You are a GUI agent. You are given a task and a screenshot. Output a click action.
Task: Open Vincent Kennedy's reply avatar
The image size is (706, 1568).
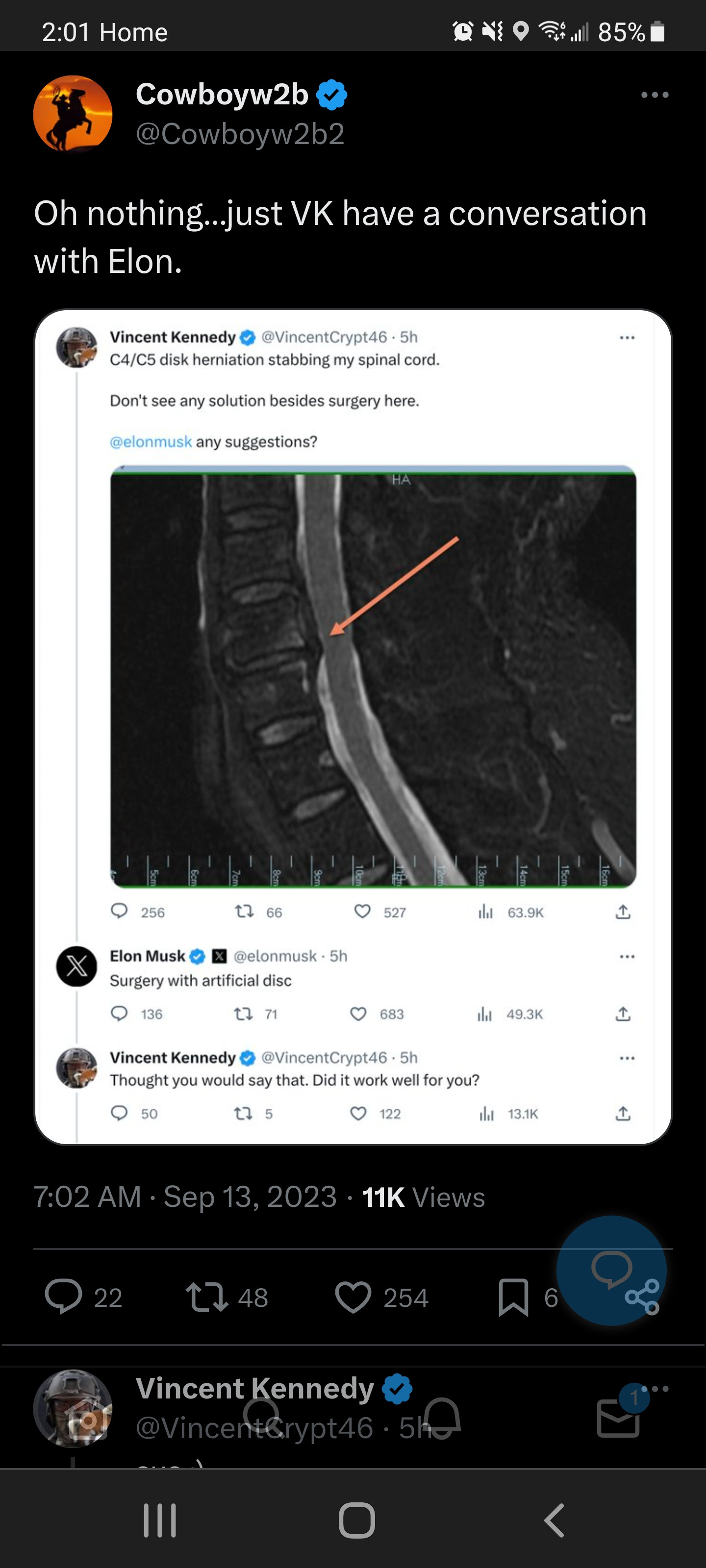pyautogui.click(x=73, y=1407)
